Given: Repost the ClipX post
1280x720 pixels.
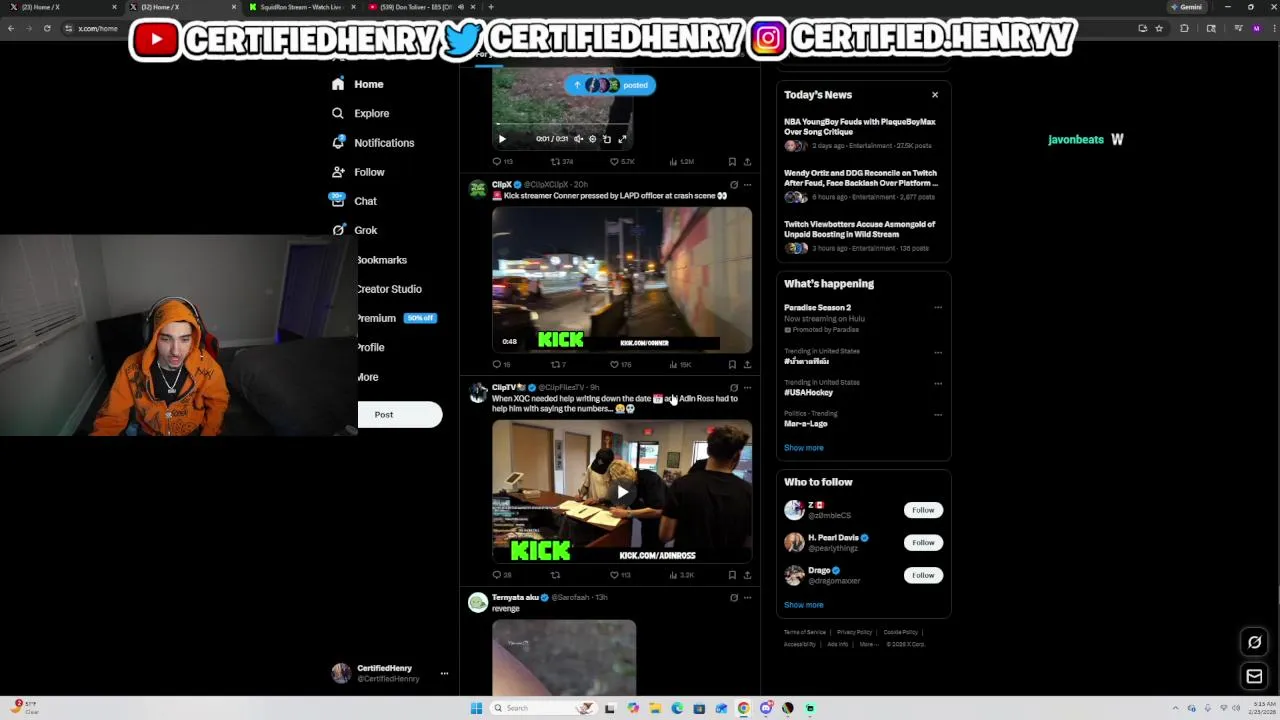Looking at the screenshot, I should [558, 365].
